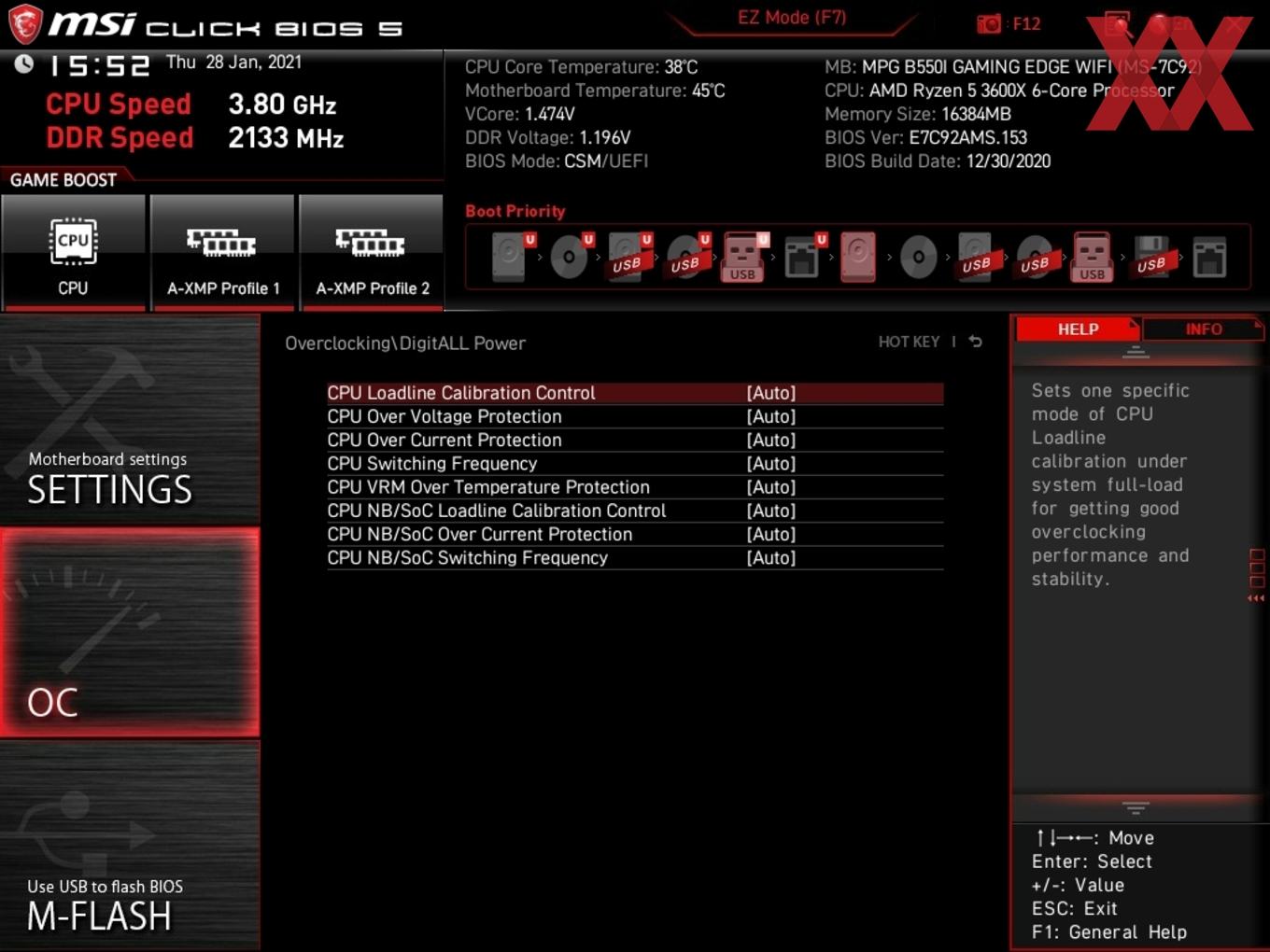Open the HOT KEY menu
Image resolution: width=1270 pixels, height=952 pixels.
pyautogui.click(x=909, y=342)
